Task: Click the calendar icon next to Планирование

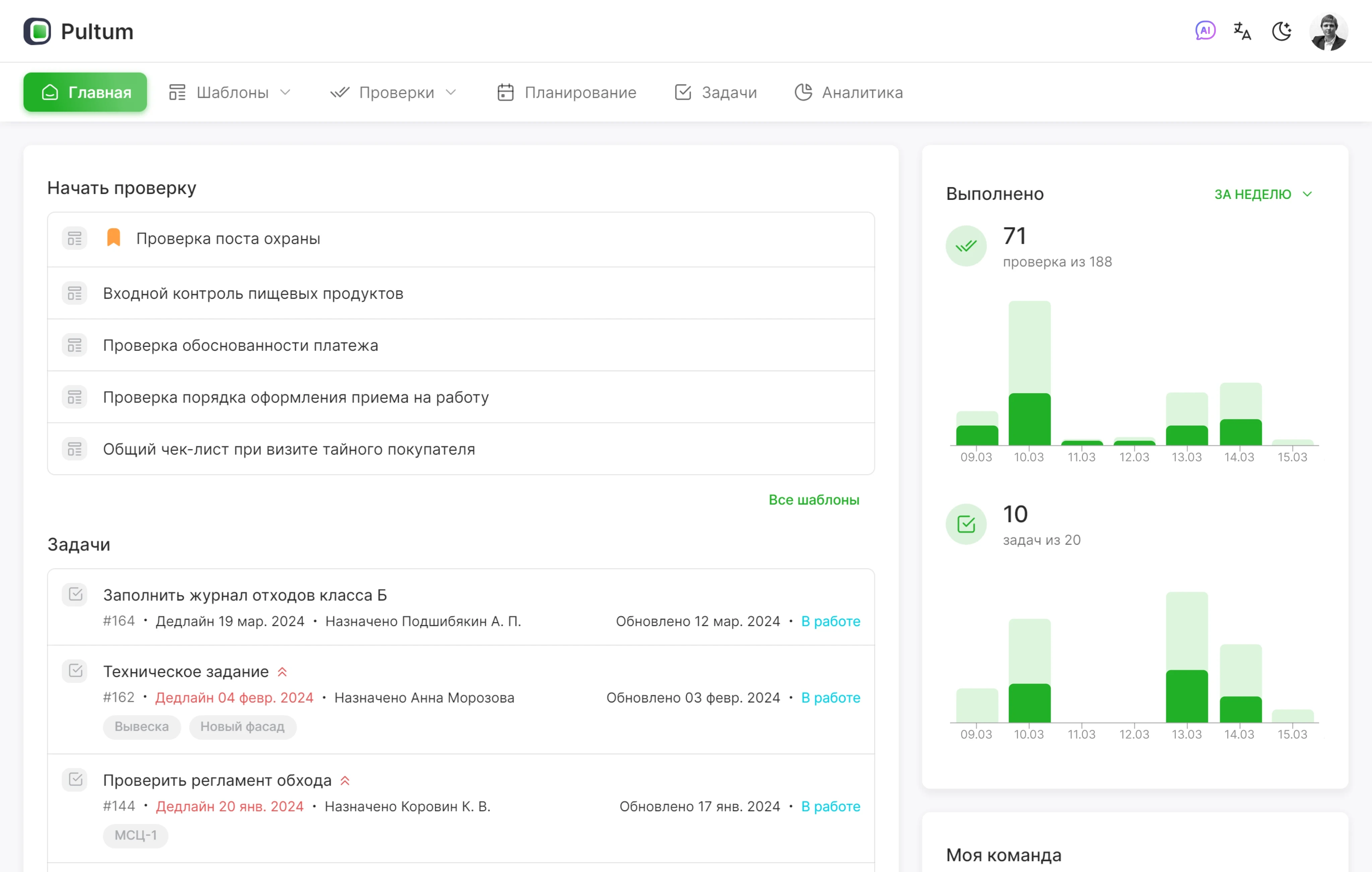Action: [x=506, y=92]
